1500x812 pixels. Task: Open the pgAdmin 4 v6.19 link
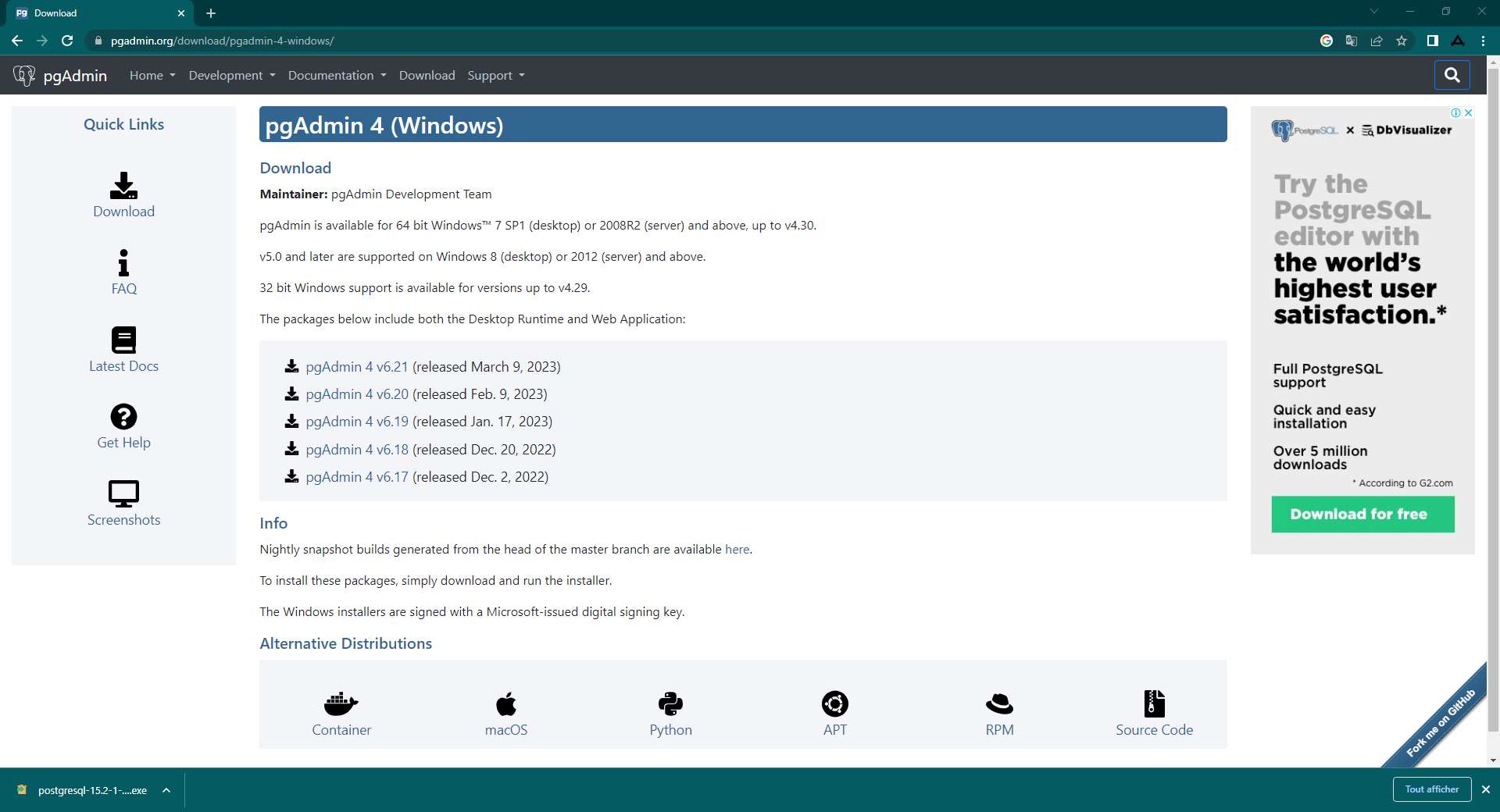tap(357, 421)
